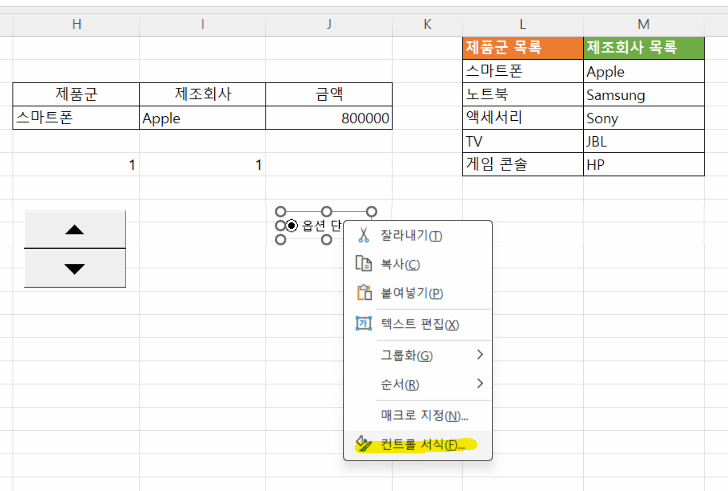Select column I header
The width and height of the screenshot is (728, 491).
click(202, 25)
